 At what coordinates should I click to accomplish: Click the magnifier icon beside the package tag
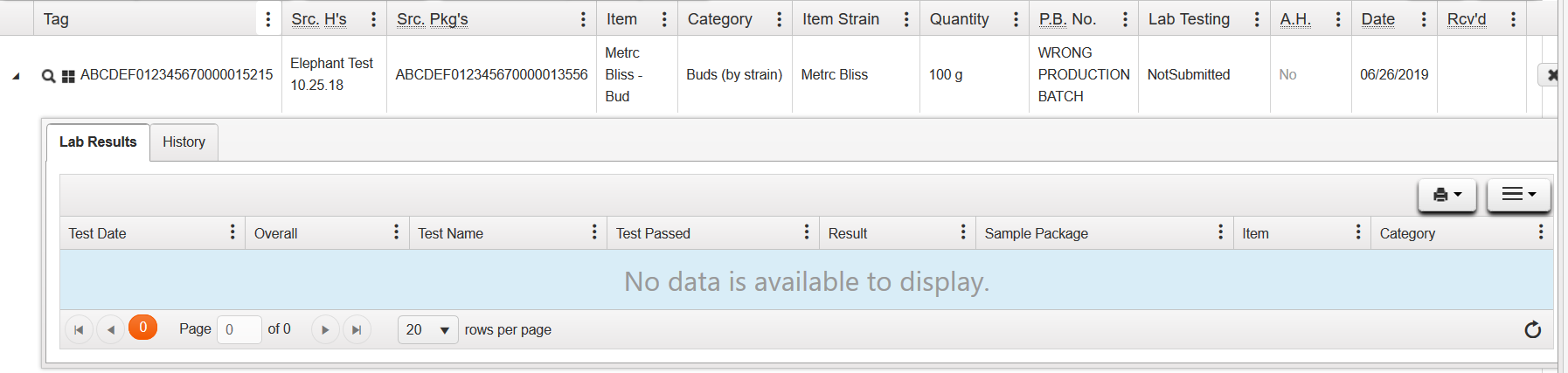(49, 76)
